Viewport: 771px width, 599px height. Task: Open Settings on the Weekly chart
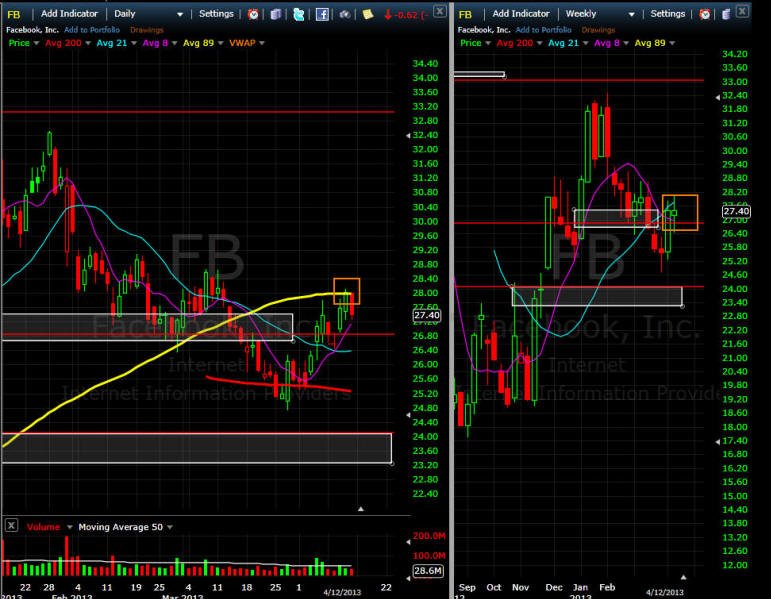(x=667, y=14)
